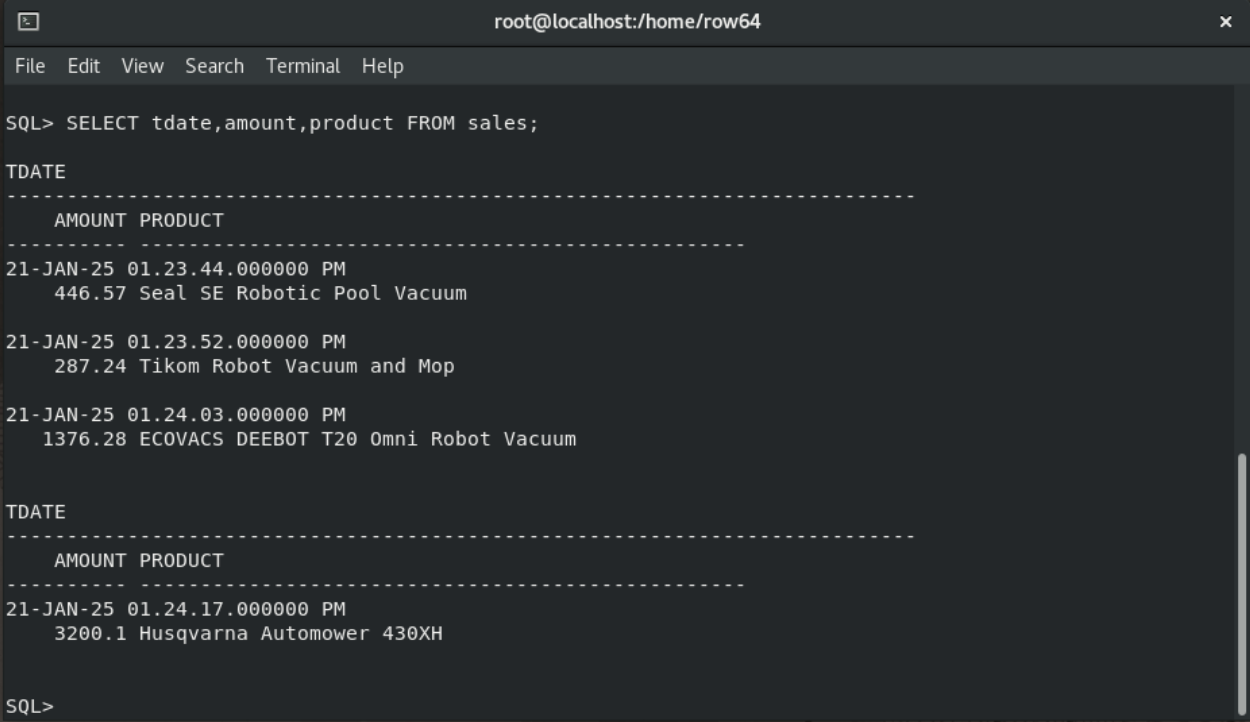This screenshot has width=1250, height=722.
Task: Open the Search menu
Action: pos(214,66)
